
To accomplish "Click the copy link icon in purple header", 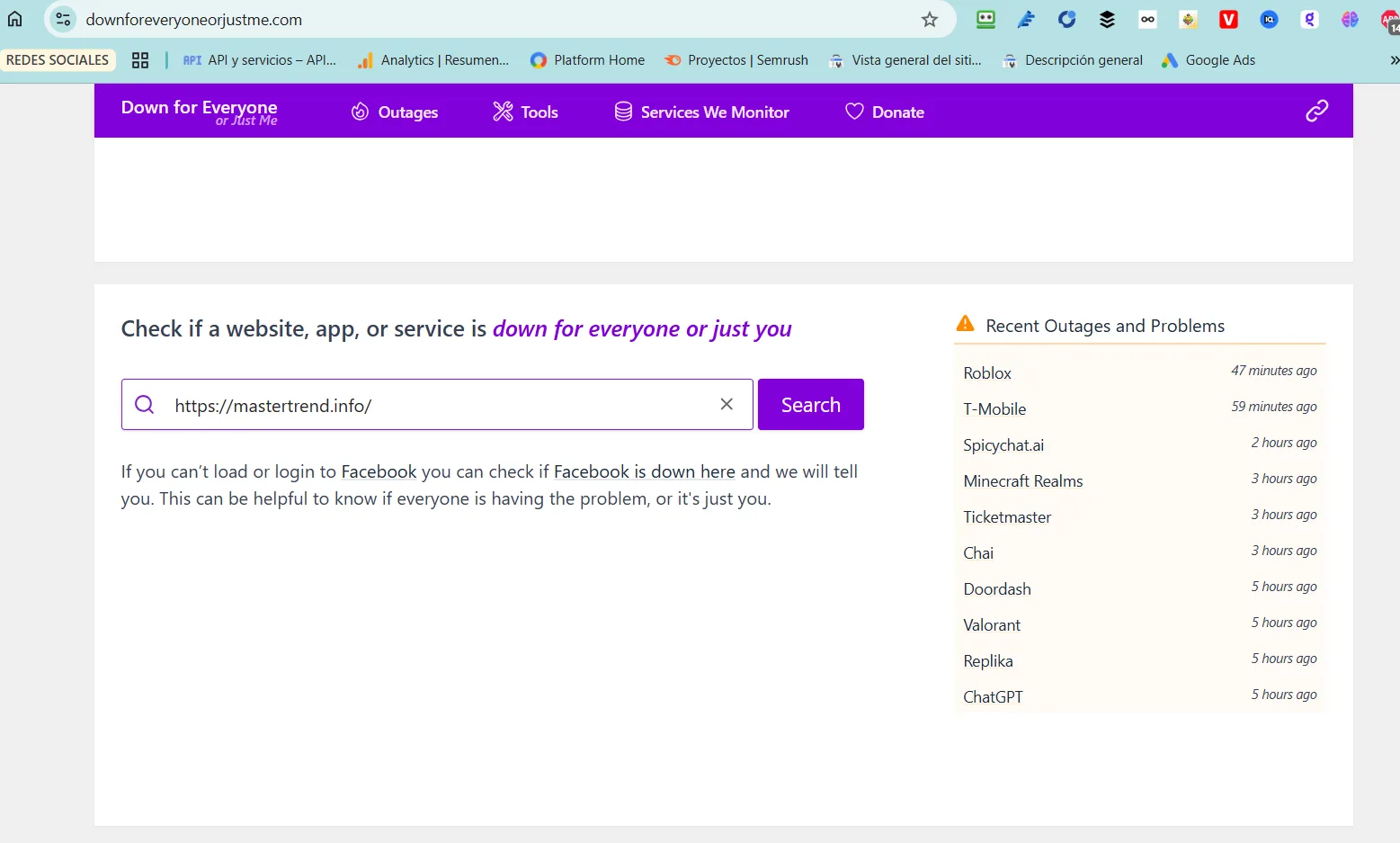I will coord(1316,111).
